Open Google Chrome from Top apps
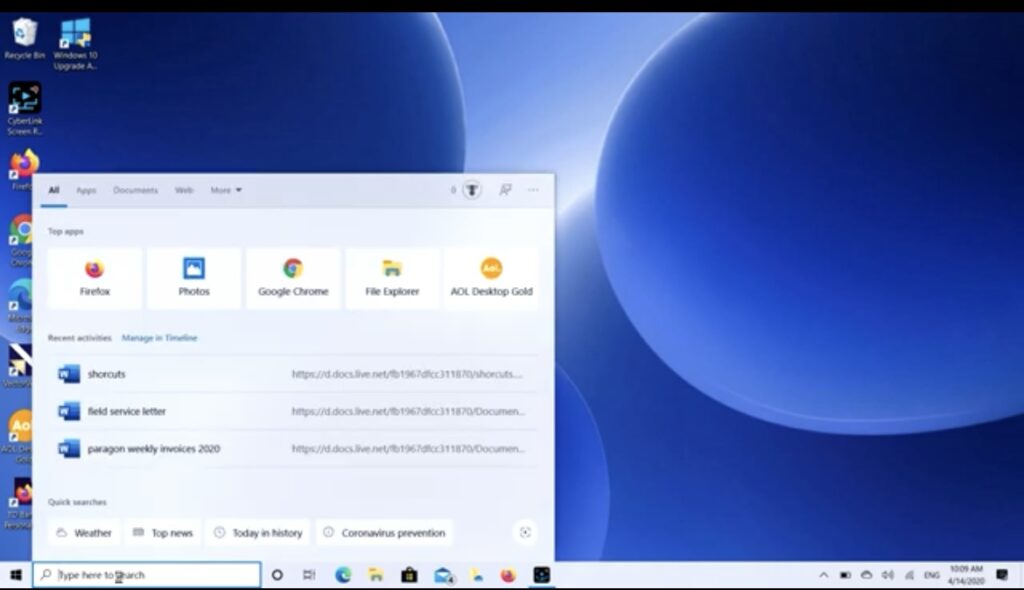This screenshot has width=1024, height=590. pyautogui.click(x=292, y=278)
